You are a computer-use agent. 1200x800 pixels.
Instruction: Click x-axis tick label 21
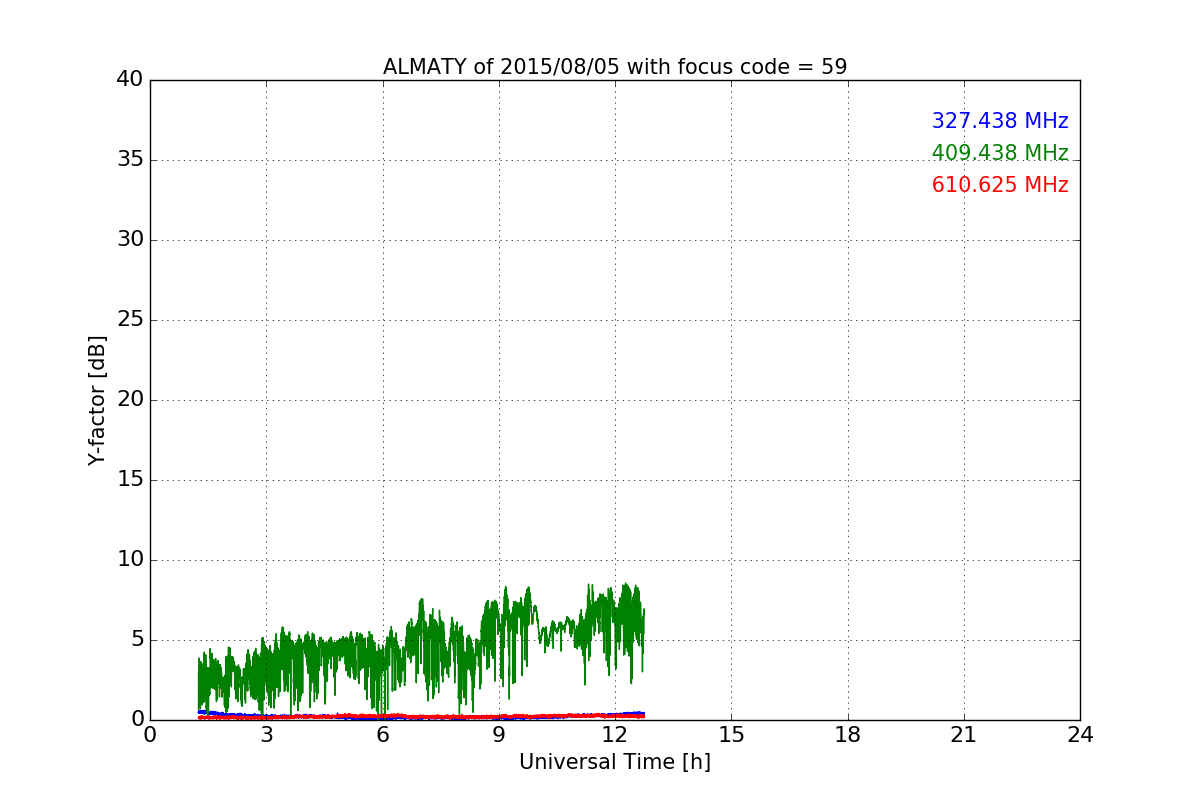click(964, 735)
